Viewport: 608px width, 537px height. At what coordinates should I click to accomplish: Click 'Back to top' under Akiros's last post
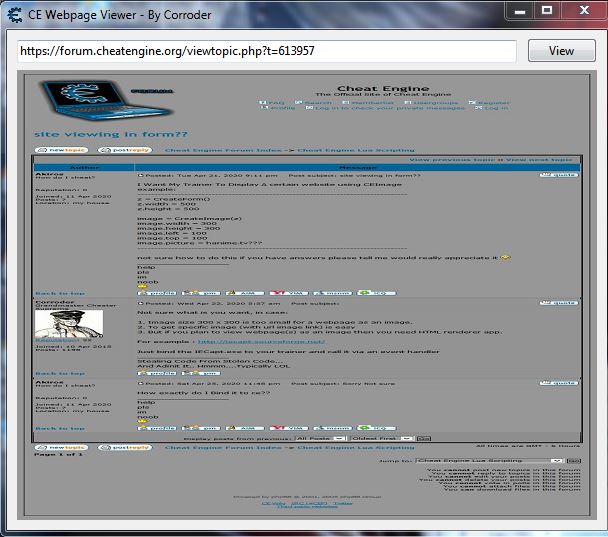tap(60, 428)
